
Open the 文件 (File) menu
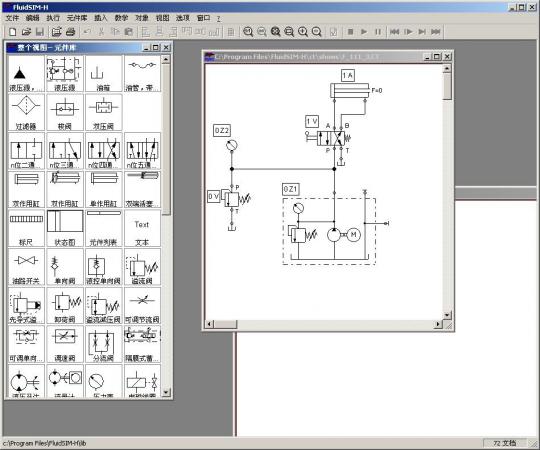pos(12,18)
